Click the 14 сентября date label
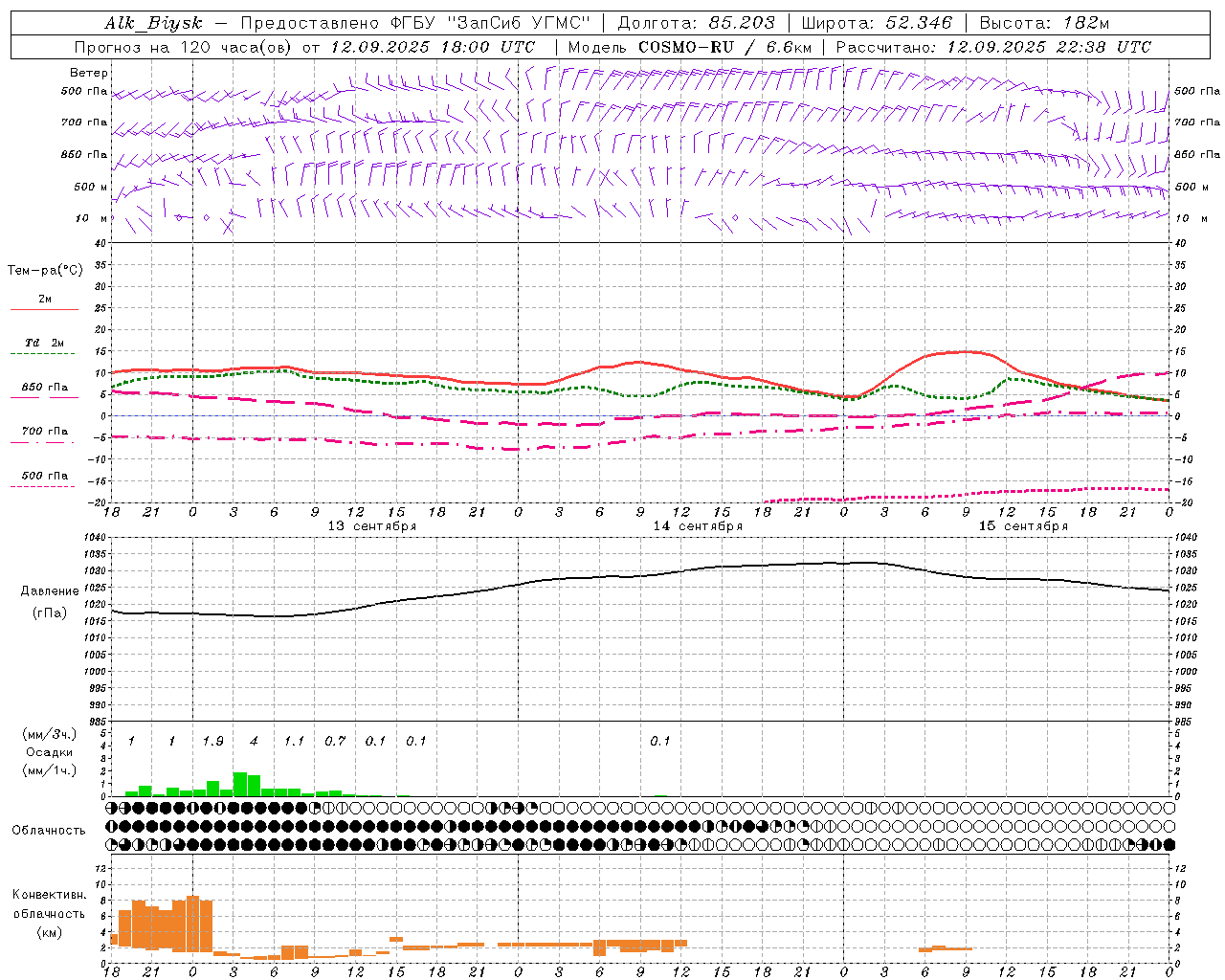The image size is (1225, 980). pyautogui.click(x=698, y=526)
